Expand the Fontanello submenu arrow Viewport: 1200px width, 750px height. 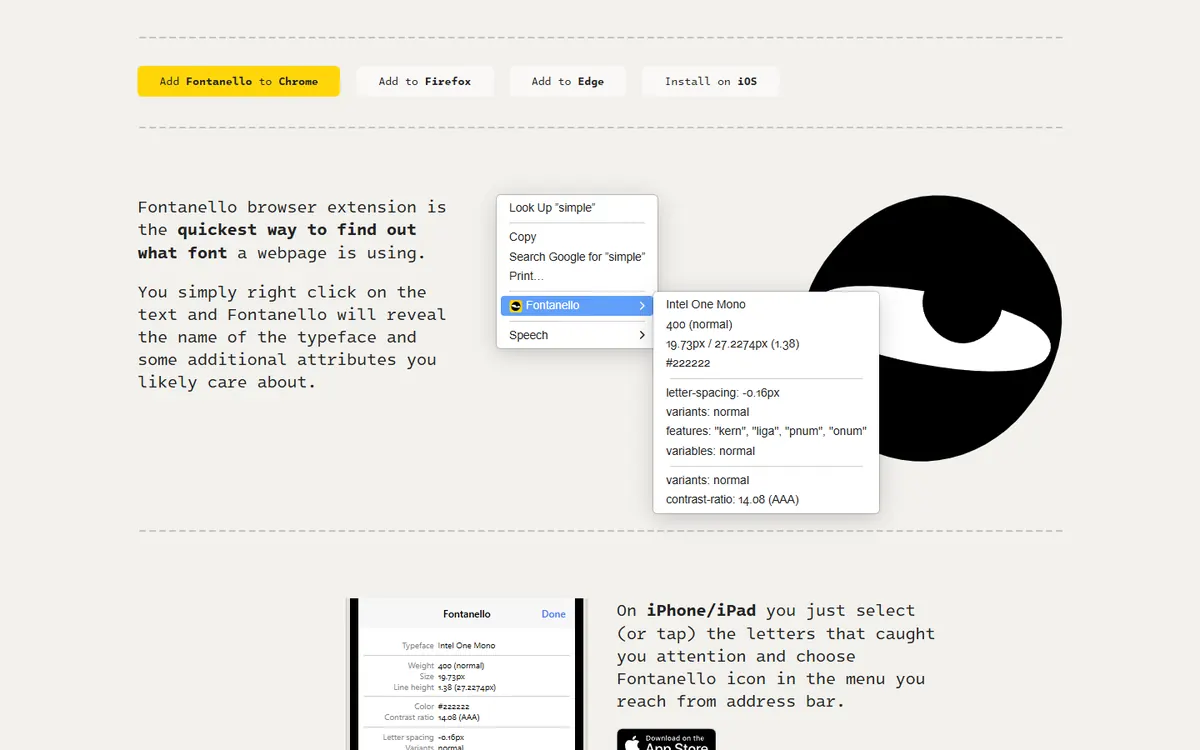click(x=642, y=306)
